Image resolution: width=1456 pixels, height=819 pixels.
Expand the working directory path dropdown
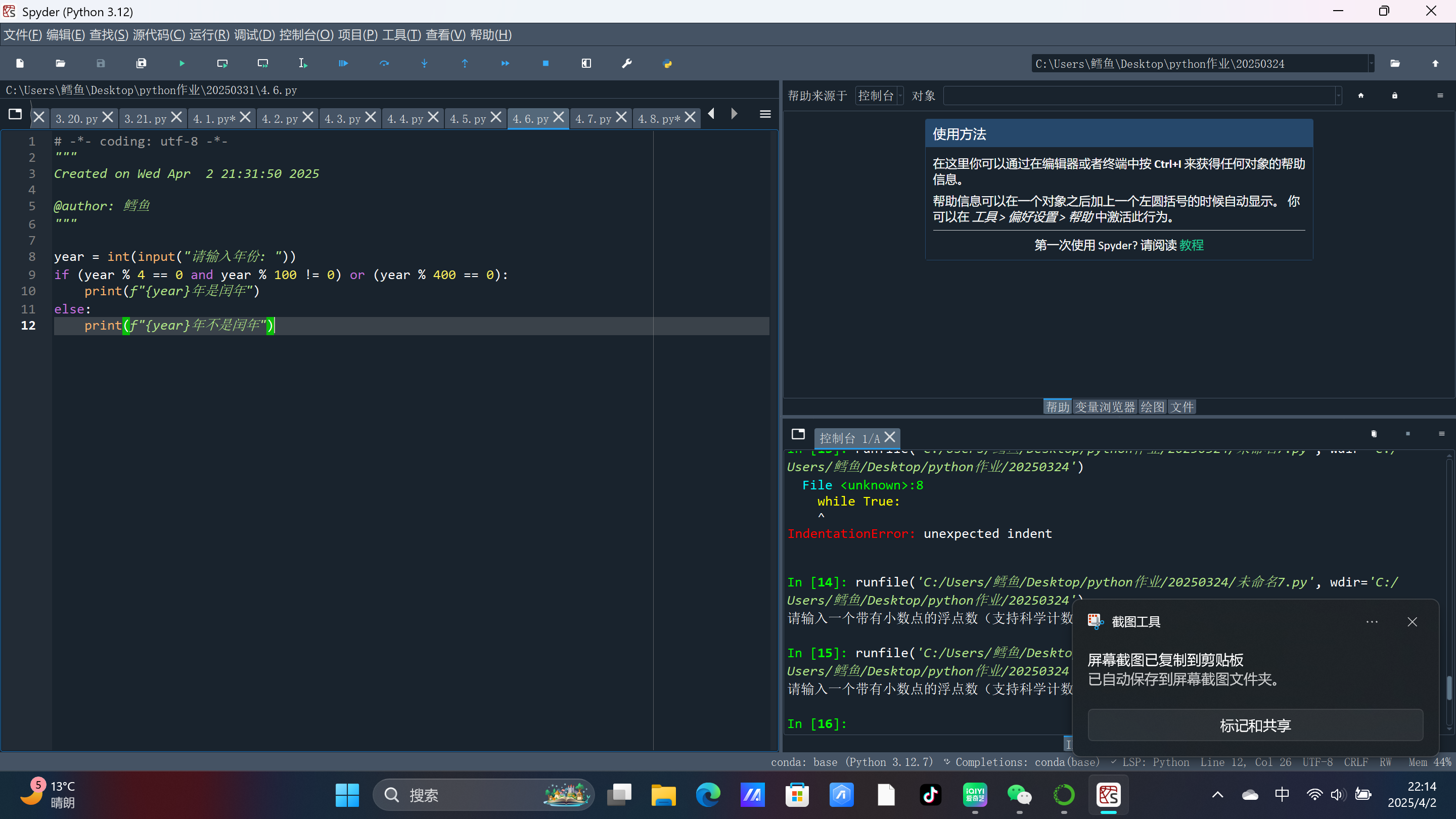[1371, 64]
